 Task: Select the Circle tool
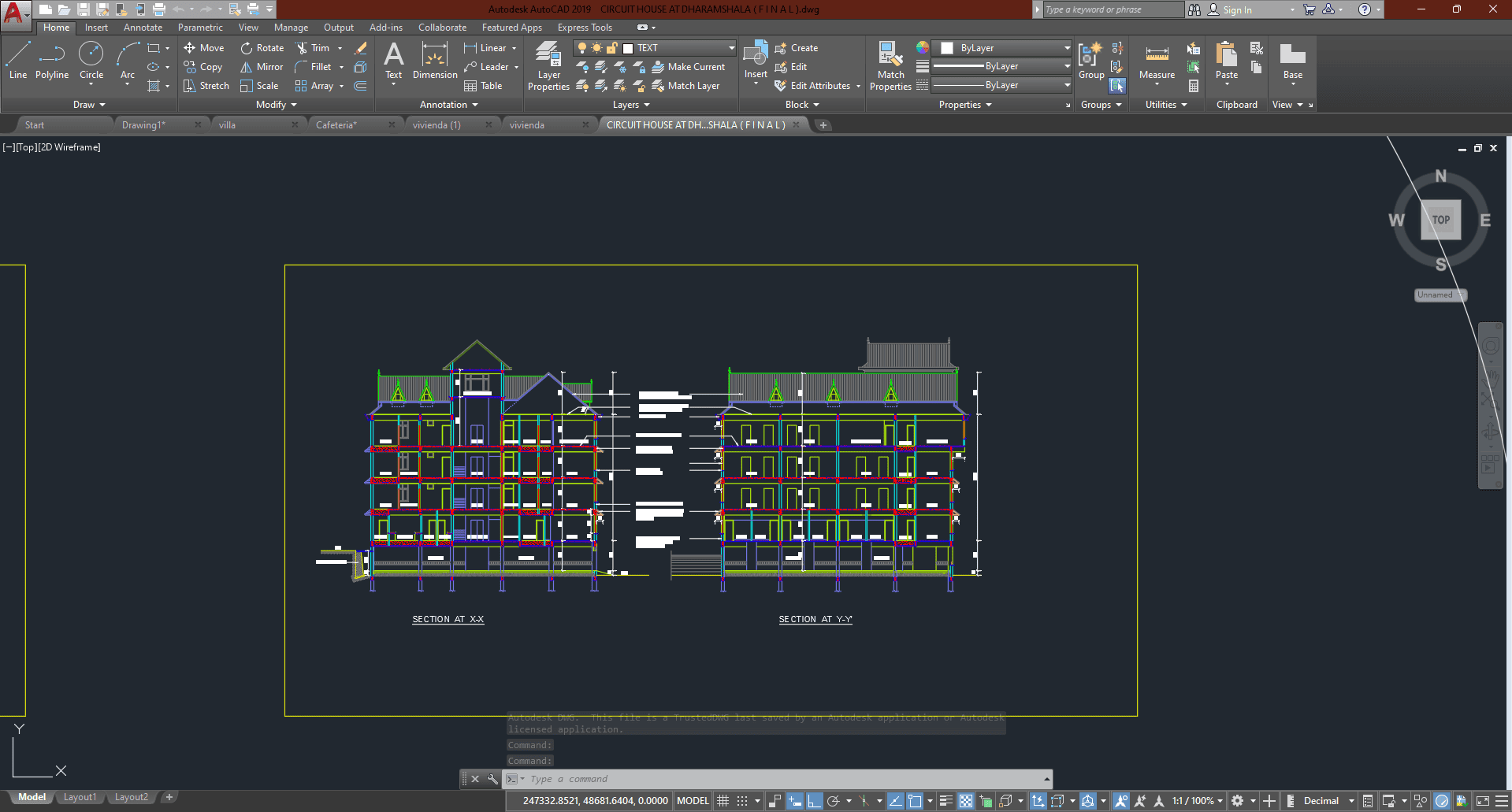tap(91, 61)
